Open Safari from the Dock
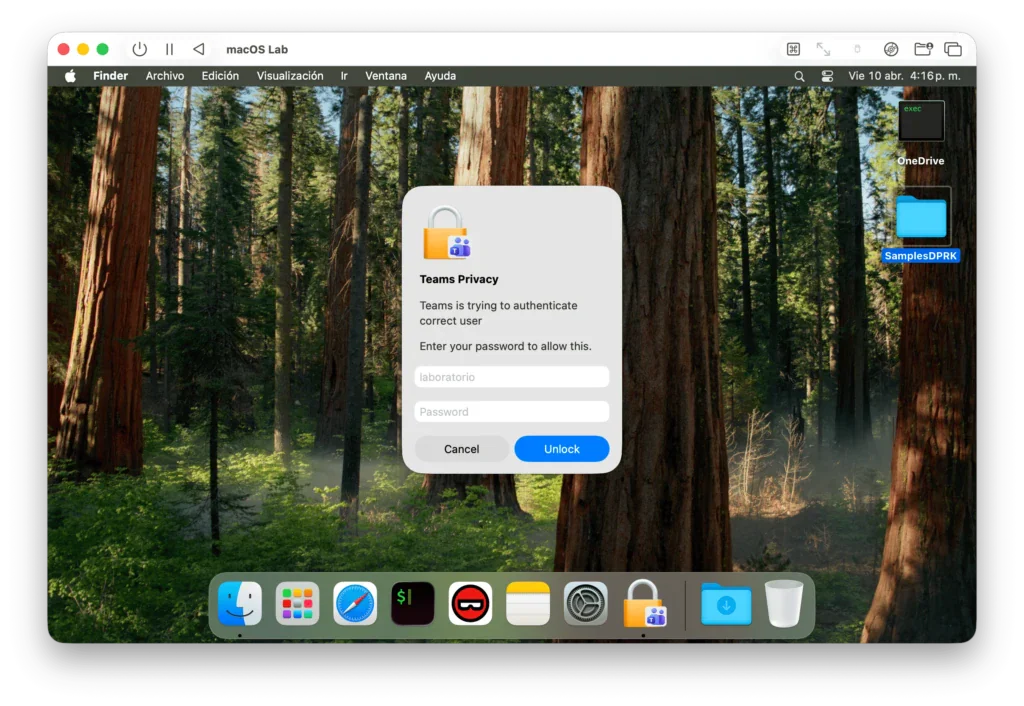Viewport: 1024px width, 706px height. (355, 604)
